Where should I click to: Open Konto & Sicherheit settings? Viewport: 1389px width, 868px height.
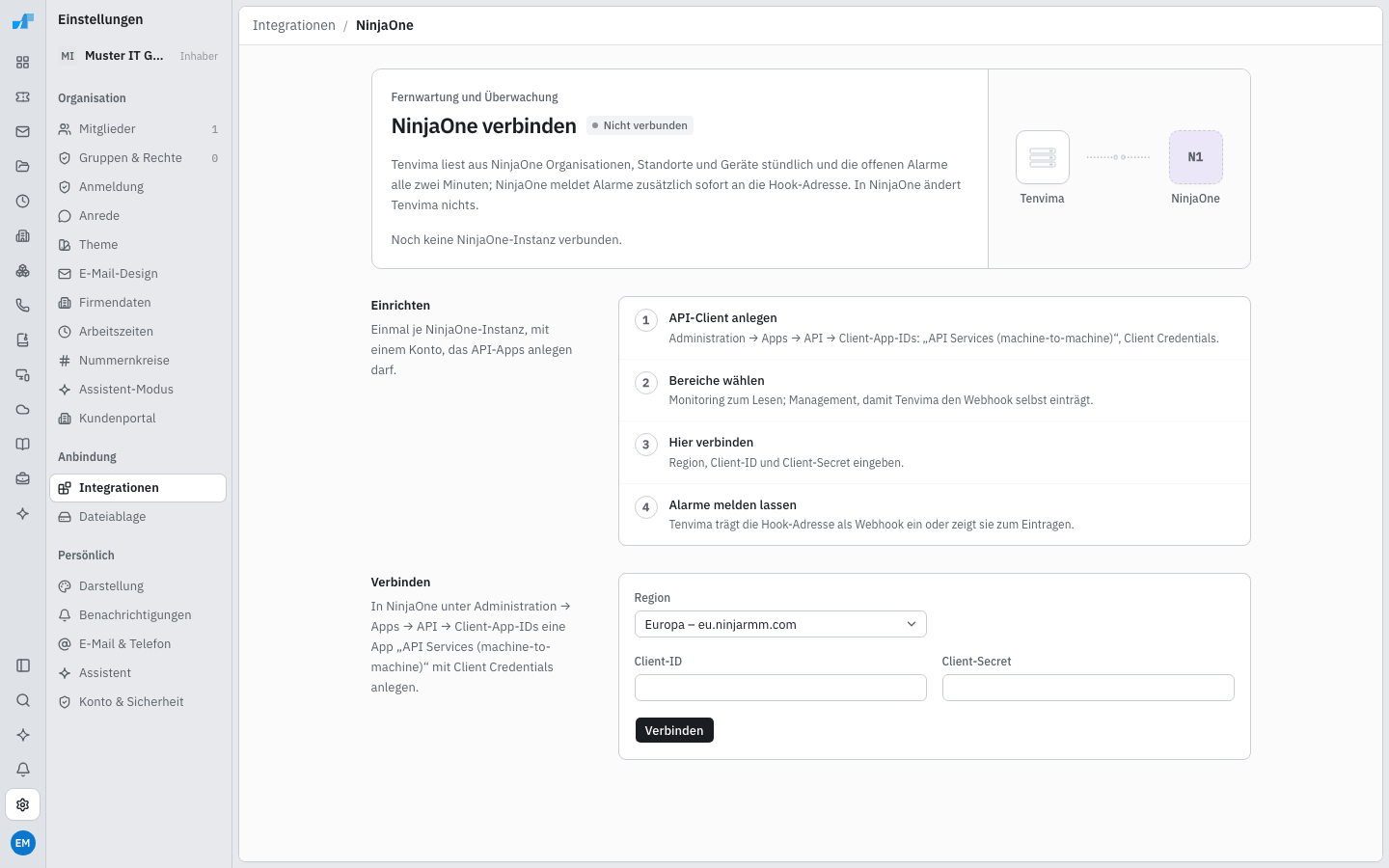(x=138, y=702)
